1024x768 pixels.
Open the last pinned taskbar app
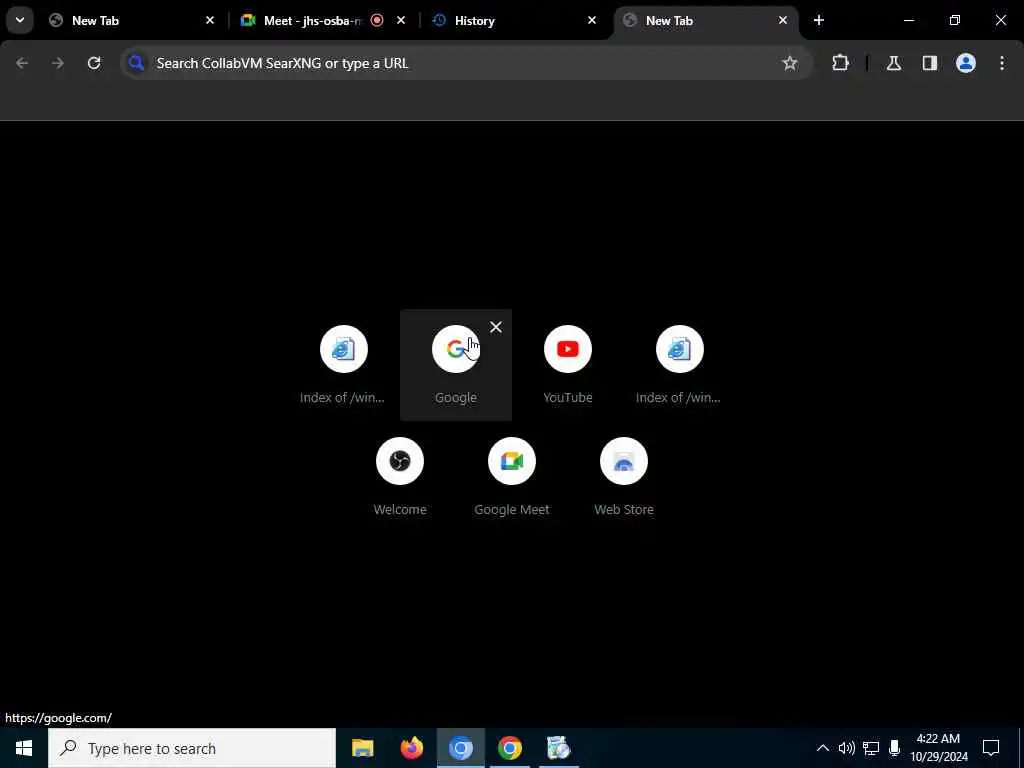coord(558,748)
